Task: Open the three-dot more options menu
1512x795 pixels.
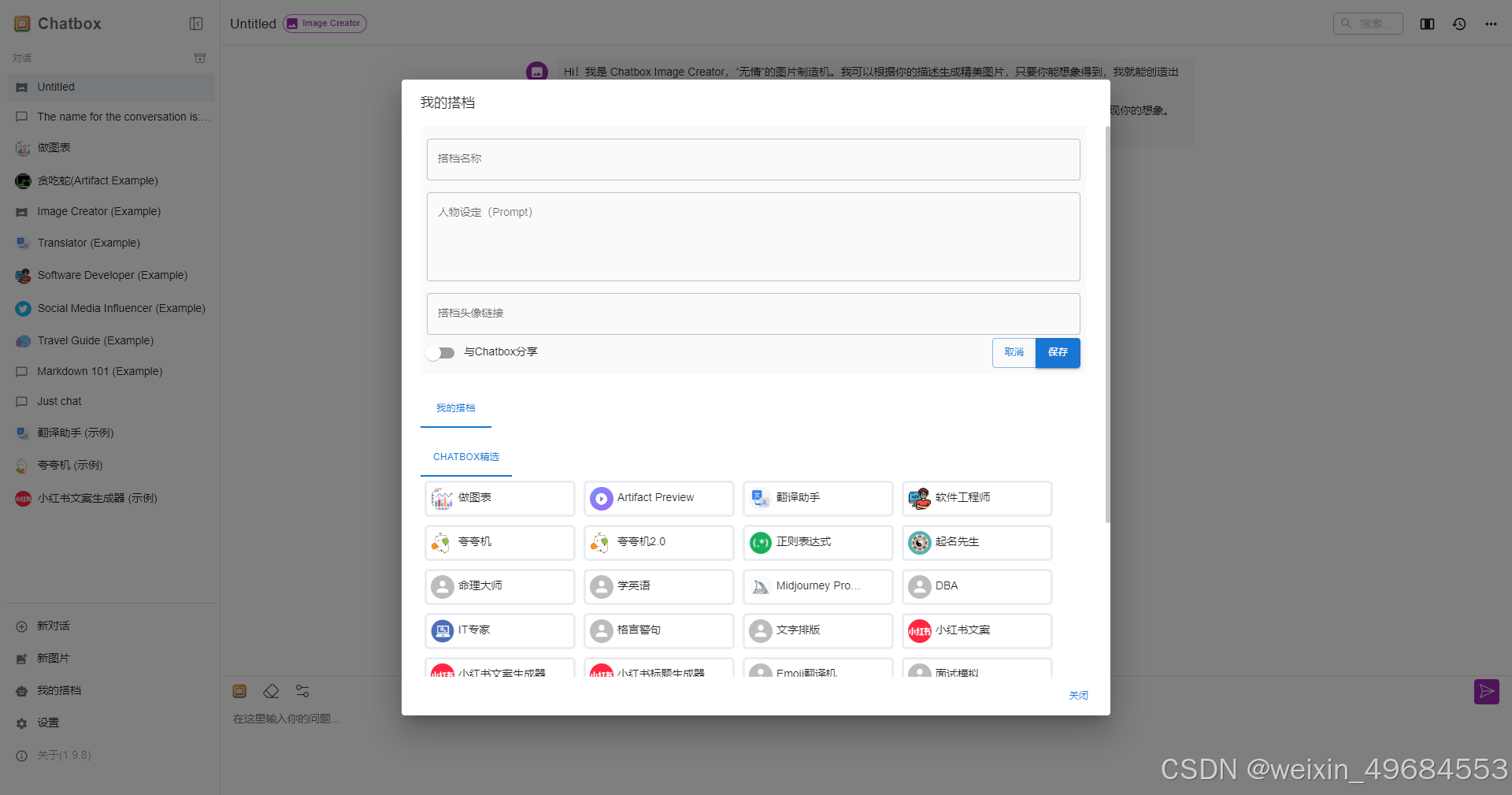Action: (1491, 24)
